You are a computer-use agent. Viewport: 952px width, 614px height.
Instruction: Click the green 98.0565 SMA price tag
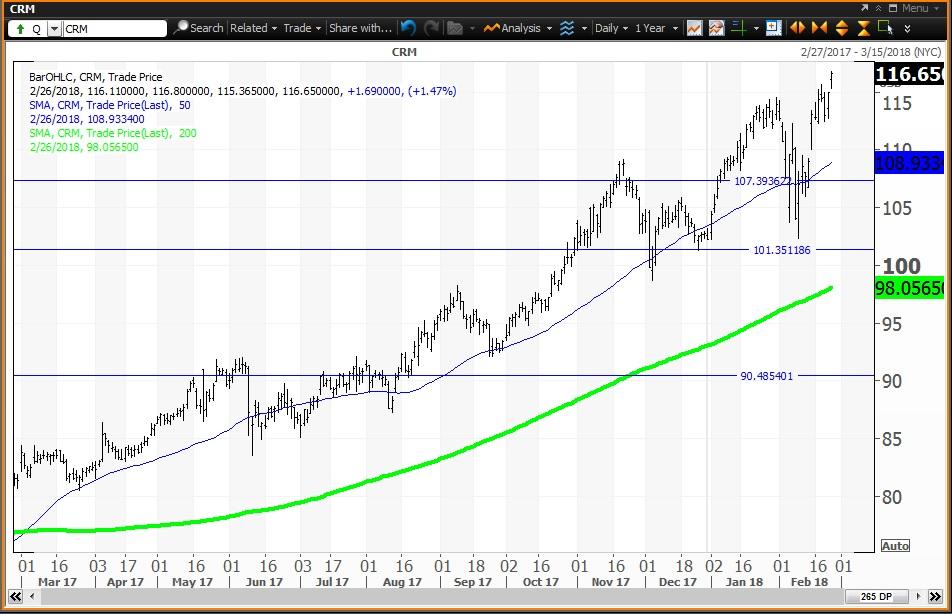click(x=909, y=287)
